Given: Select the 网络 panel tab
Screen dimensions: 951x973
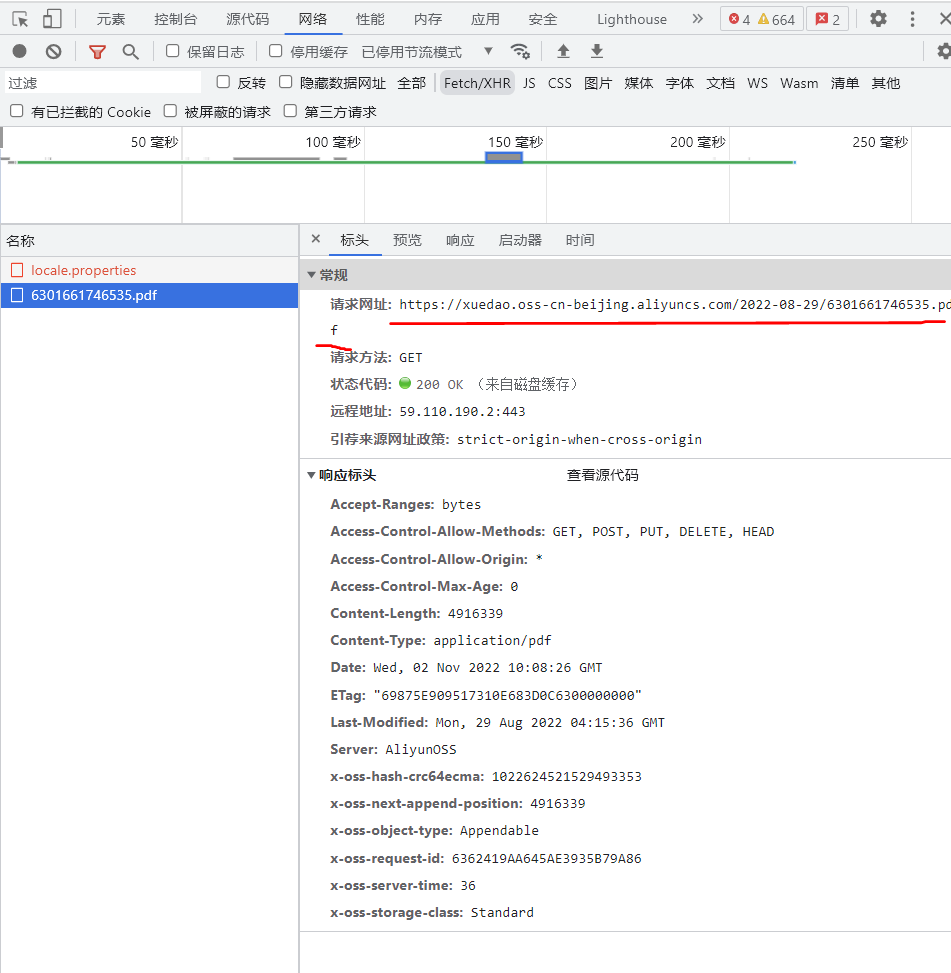Looking at the screenshot, I should tap(313, 19).
